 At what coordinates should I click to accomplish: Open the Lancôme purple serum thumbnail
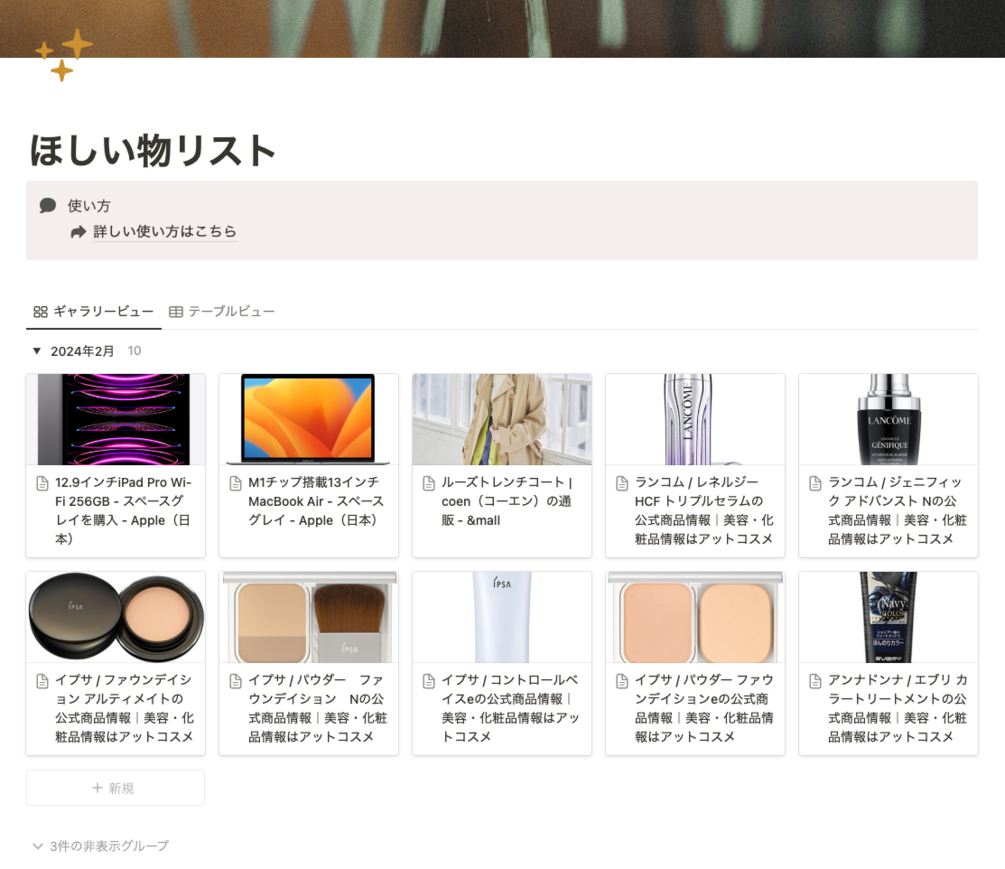point(695,419)
